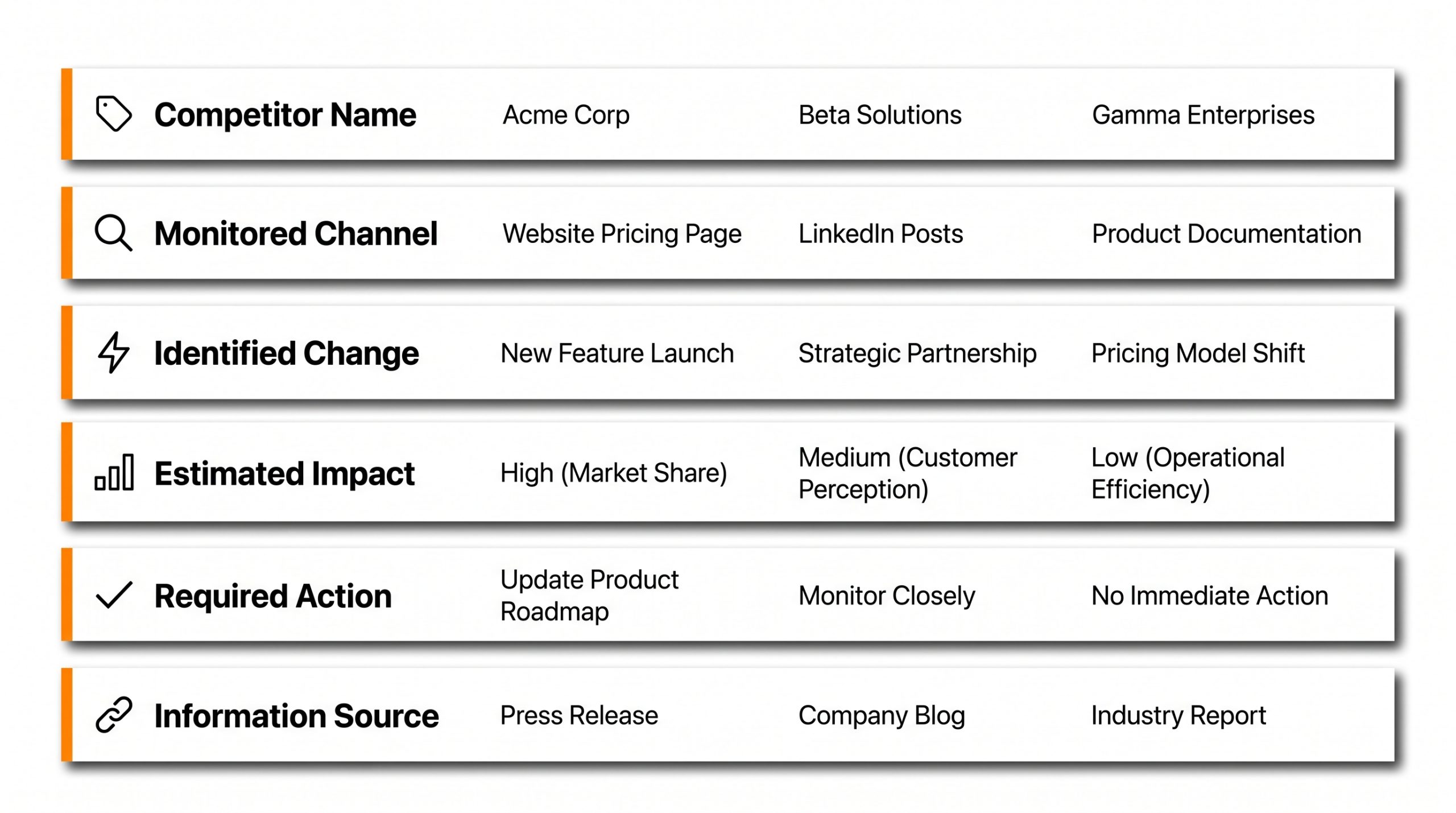
Task: Click the orange accent bar of Identified Change row
Action: pos(67,352)
